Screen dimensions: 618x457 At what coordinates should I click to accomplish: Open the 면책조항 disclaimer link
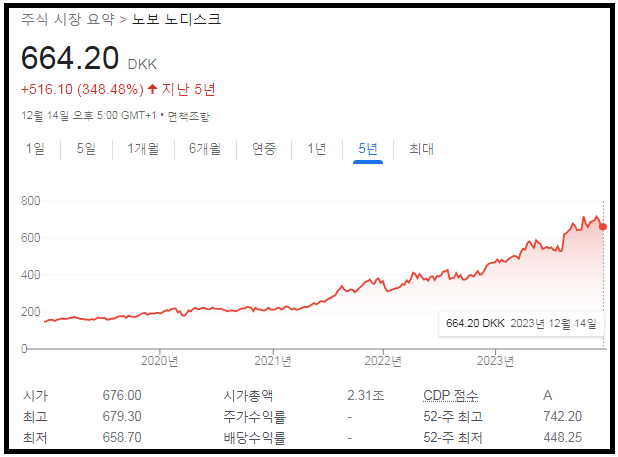click(x=189, y=116)
